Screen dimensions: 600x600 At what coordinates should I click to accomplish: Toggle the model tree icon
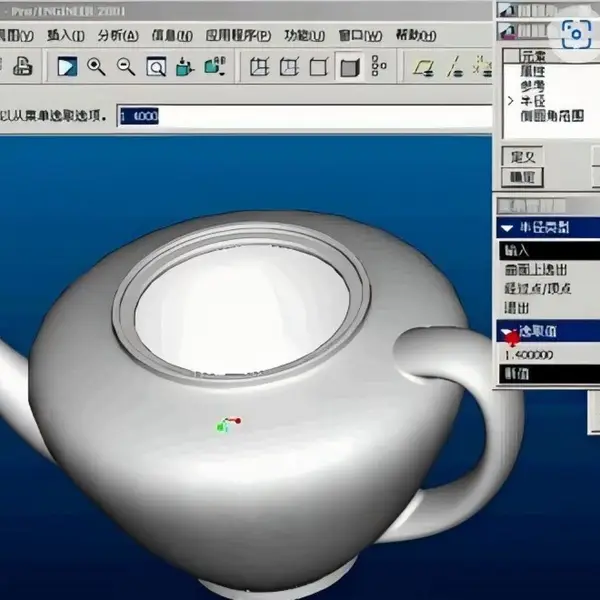coord(378,66)
